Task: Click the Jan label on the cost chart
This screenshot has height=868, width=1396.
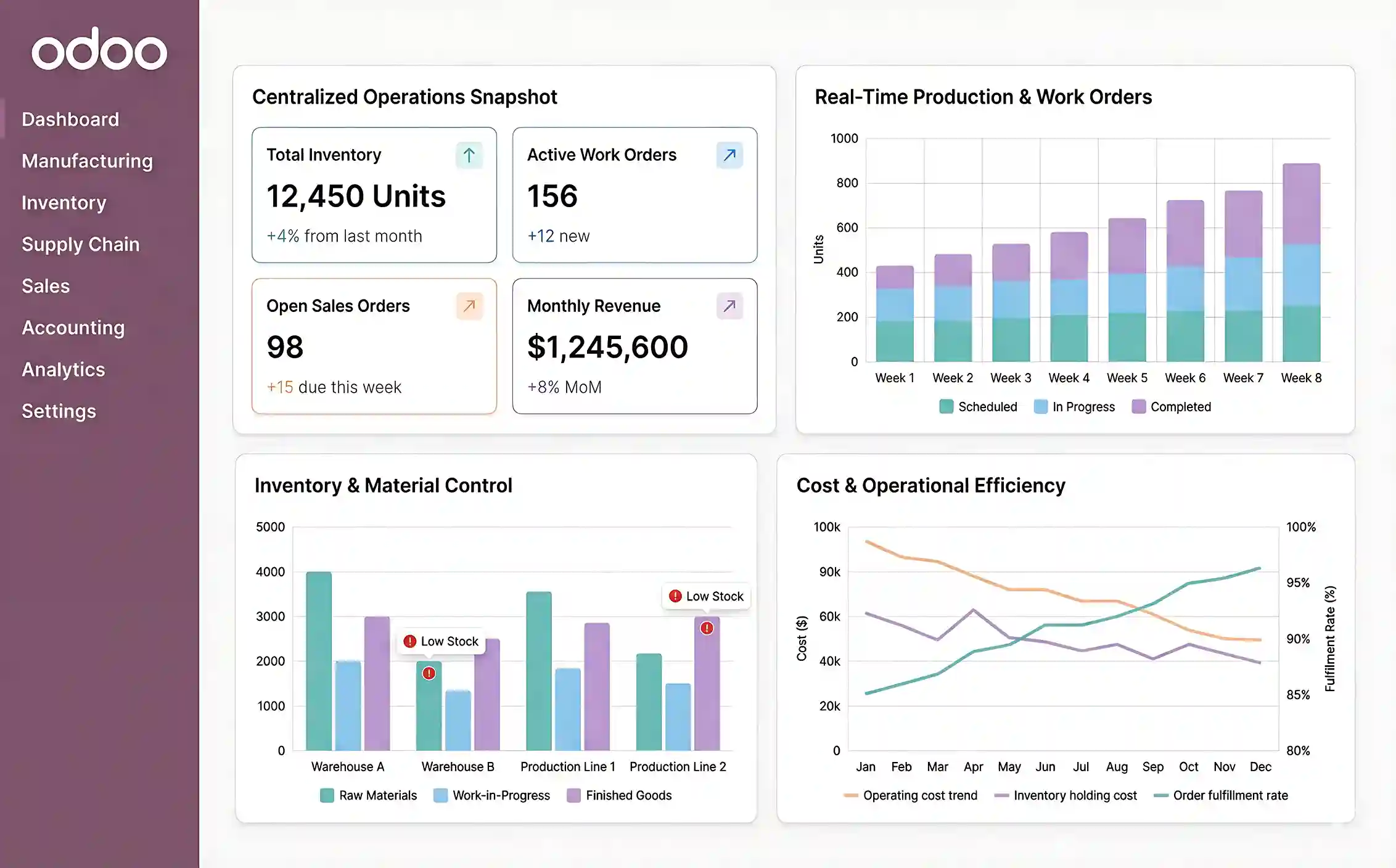Action: coord(866,767)
